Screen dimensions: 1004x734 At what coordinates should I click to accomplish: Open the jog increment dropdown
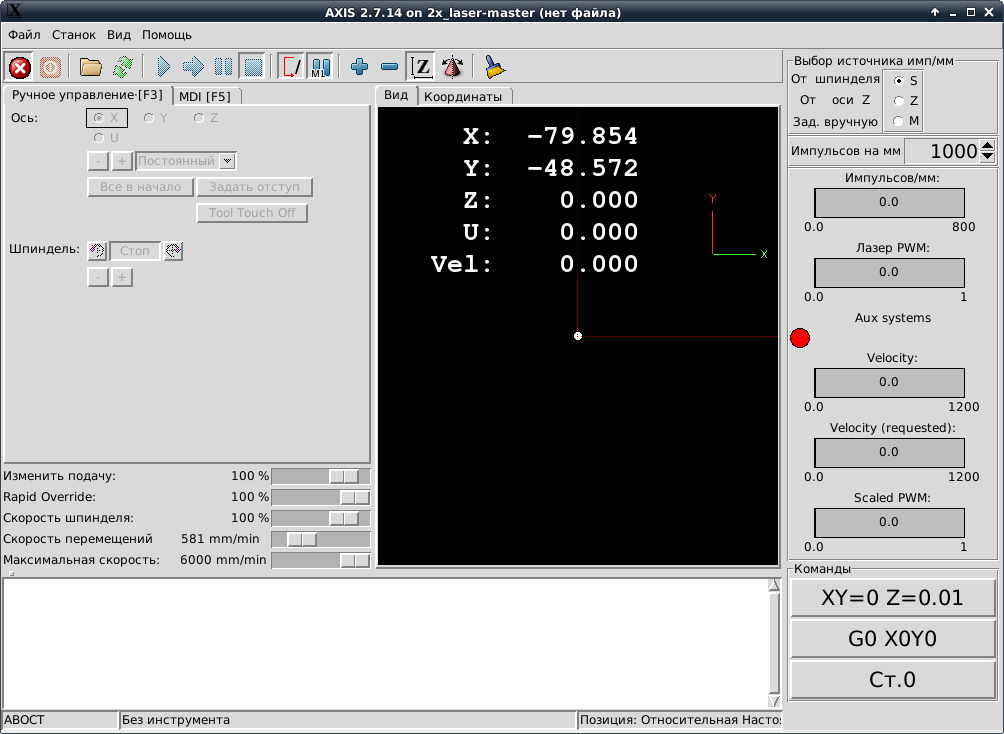pyautogui.click(x=227, y=161)
